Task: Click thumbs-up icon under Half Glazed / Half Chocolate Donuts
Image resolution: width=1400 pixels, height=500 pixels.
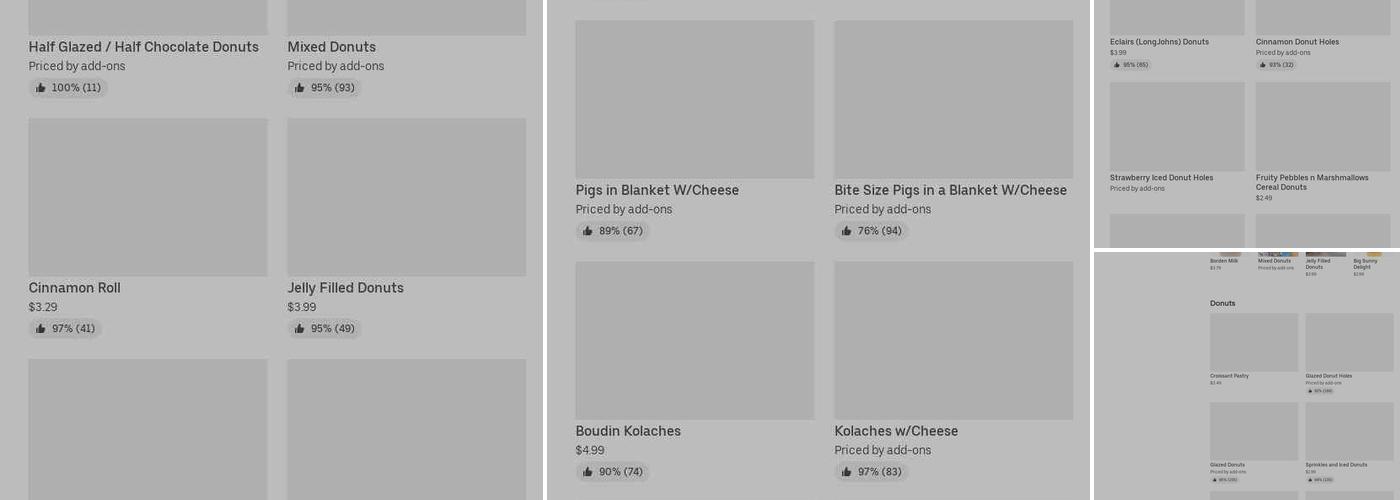Action: (x=41, y=88)
